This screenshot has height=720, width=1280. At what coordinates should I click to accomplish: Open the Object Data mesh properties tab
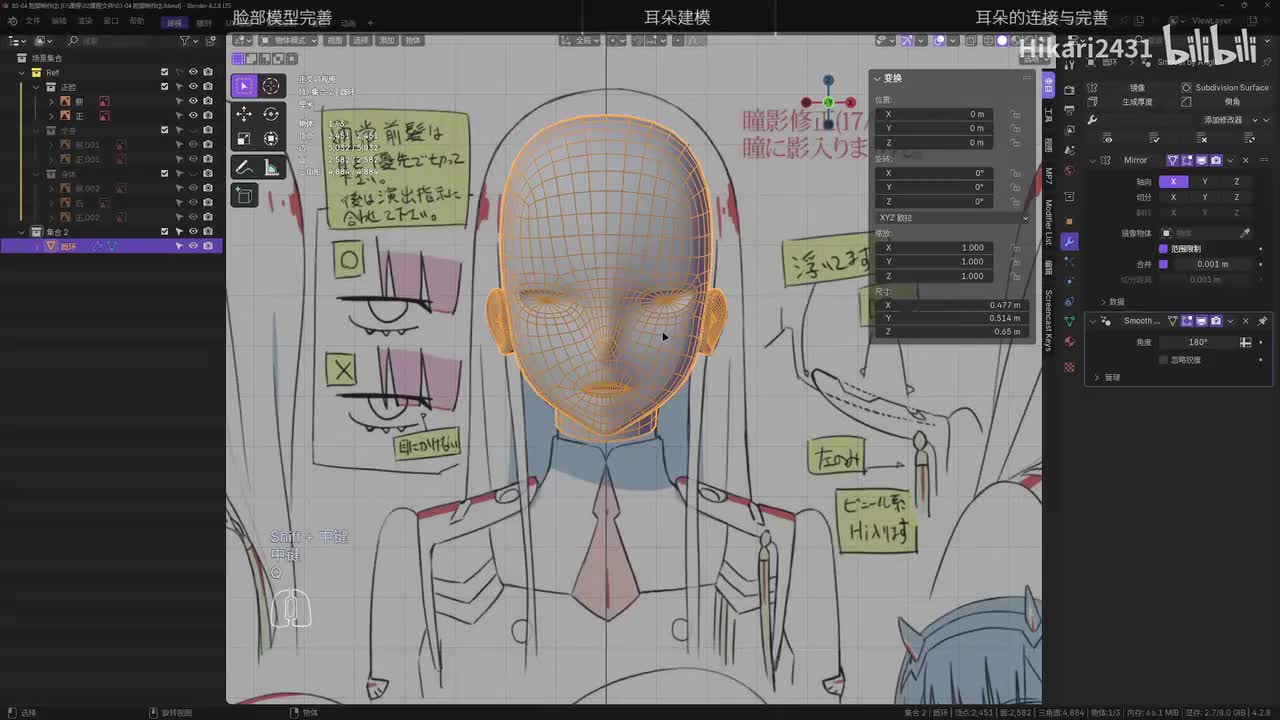click(1069, 321)
